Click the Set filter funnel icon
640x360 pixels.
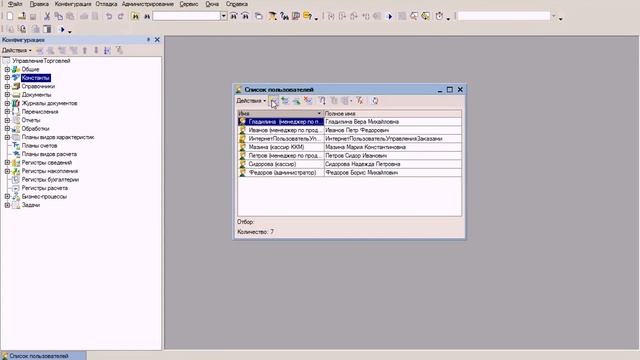point(322,101)
